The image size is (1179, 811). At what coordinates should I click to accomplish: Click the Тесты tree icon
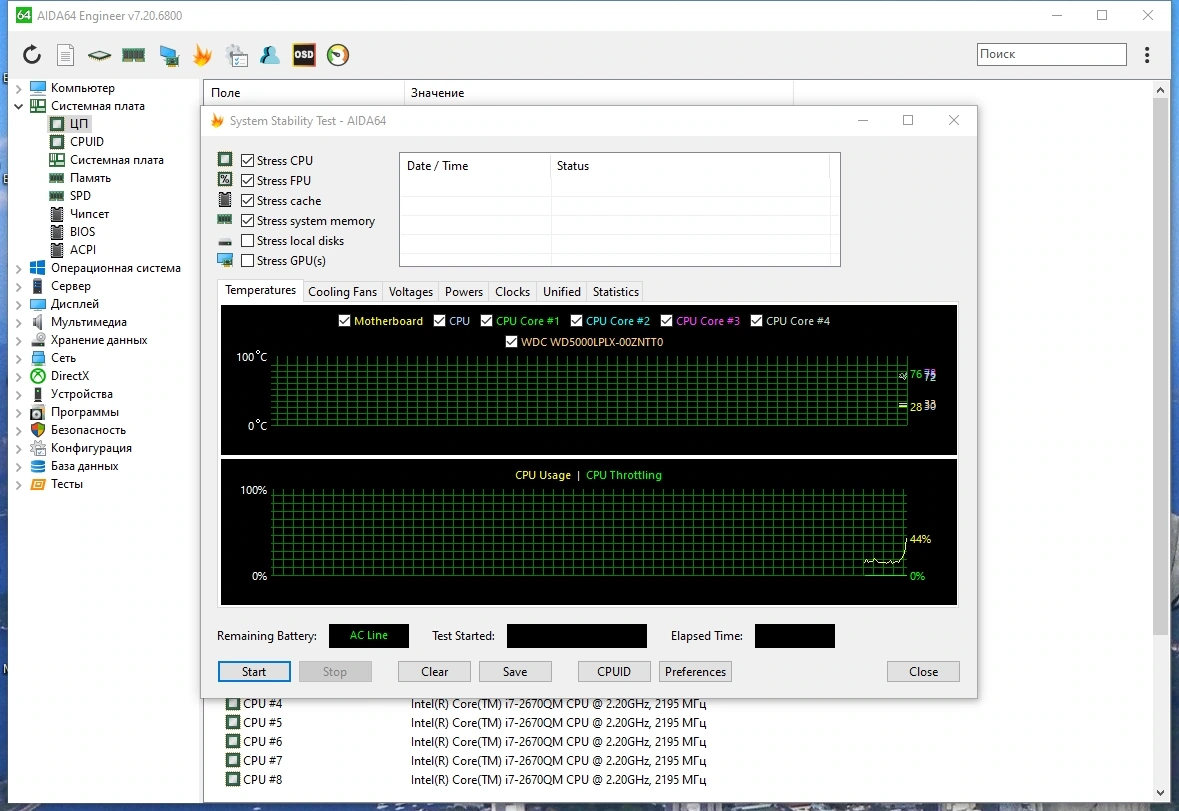point(38,484)
